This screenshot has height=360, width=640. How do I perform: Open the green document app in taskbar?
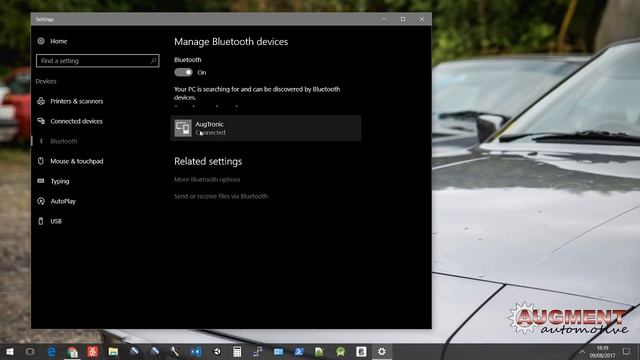click(319, 351)
